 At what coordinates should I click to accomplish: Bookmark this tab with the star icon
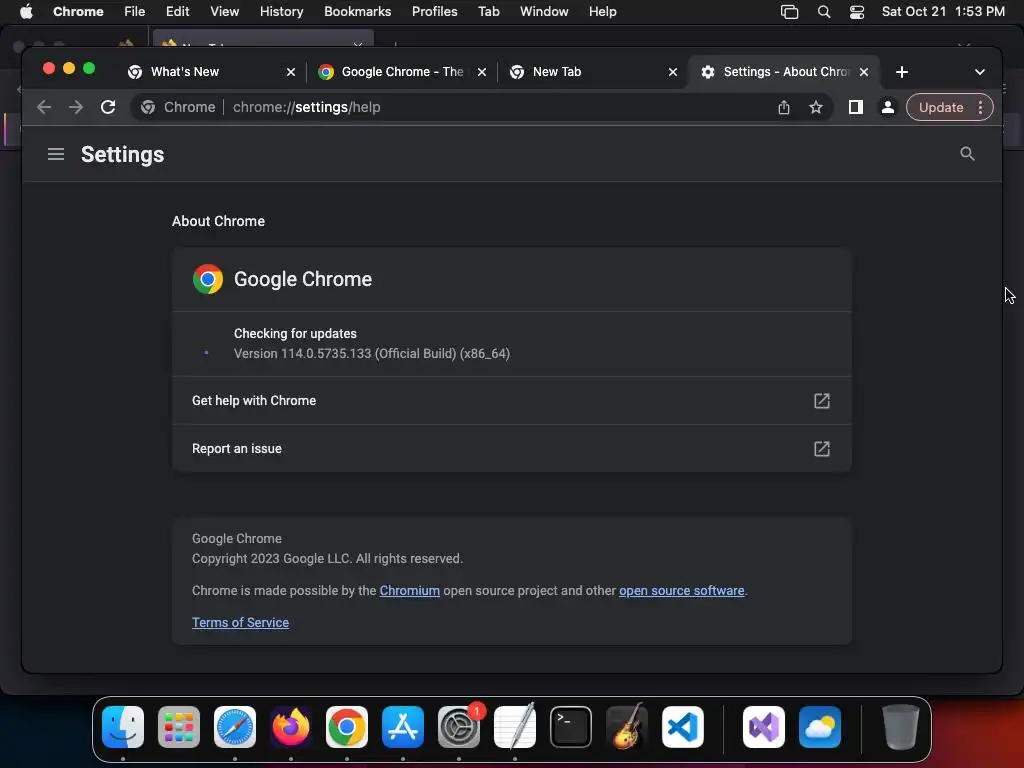(x=816, y=107)
